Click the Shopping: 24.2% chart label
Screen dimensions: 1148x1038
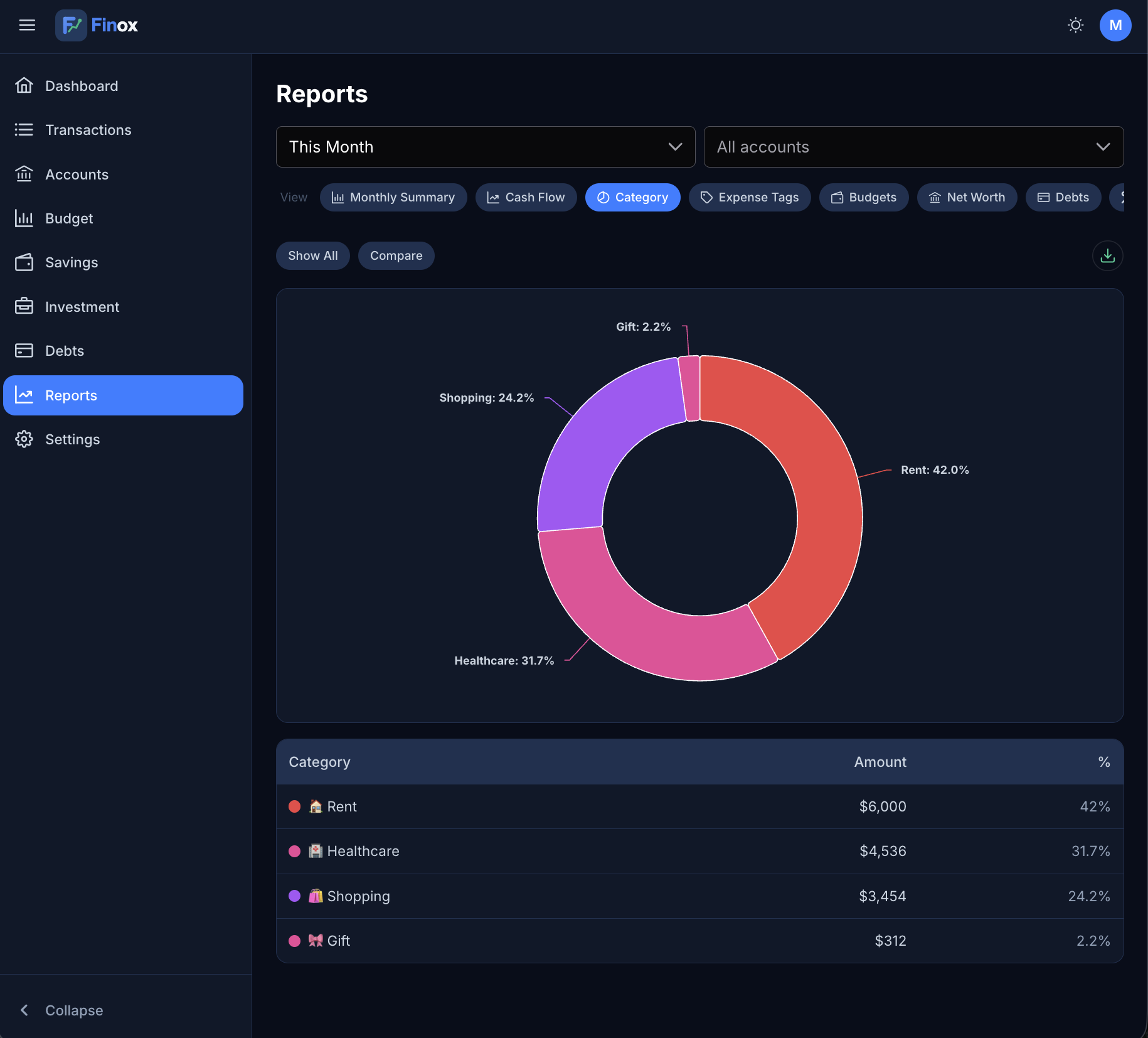tap(486, 398)
